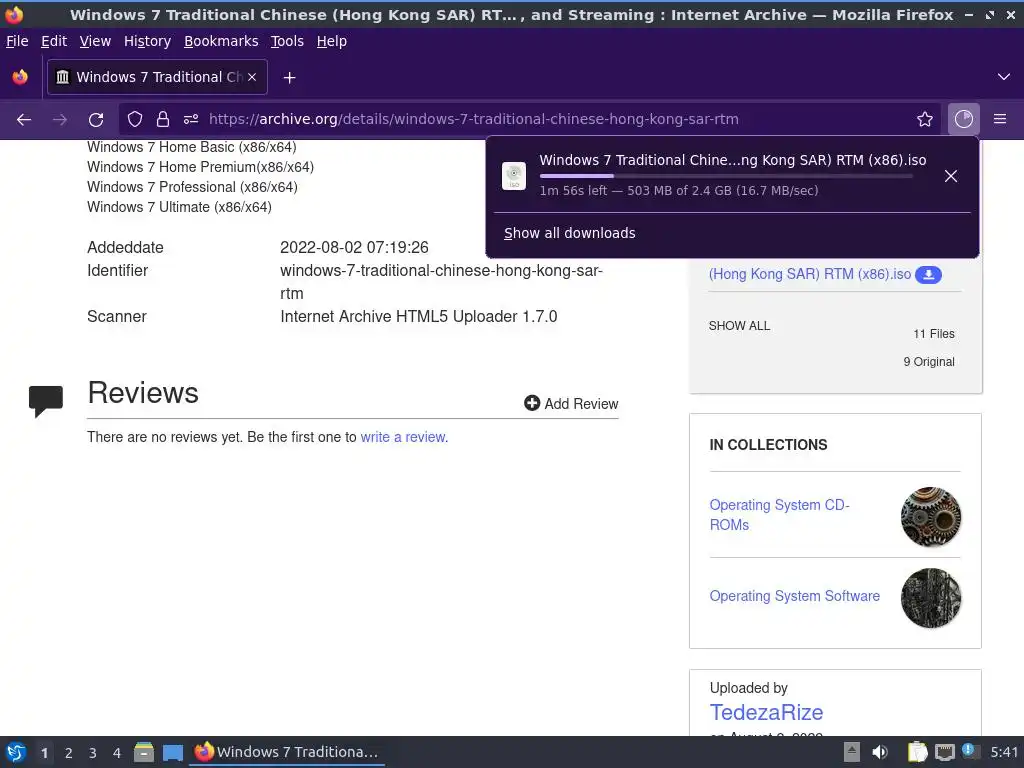Open the View menu
This screenshot has height=768, width=1024.
[95, 41]
